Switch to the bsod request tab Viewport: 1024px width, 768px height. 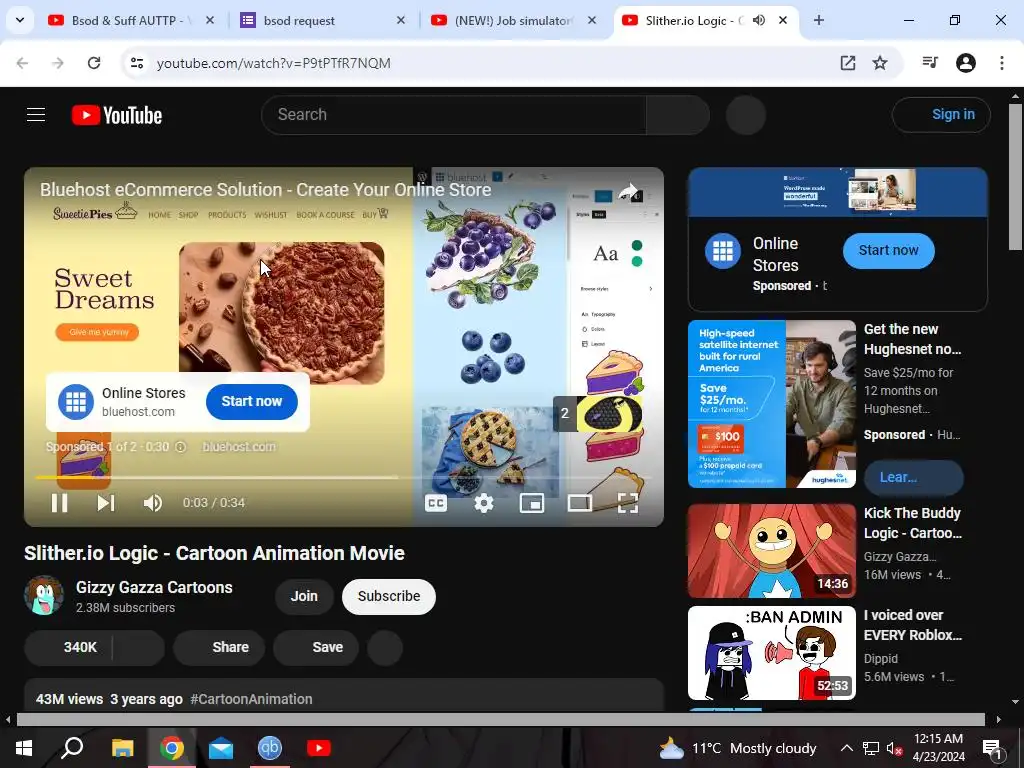pos(321,20)
